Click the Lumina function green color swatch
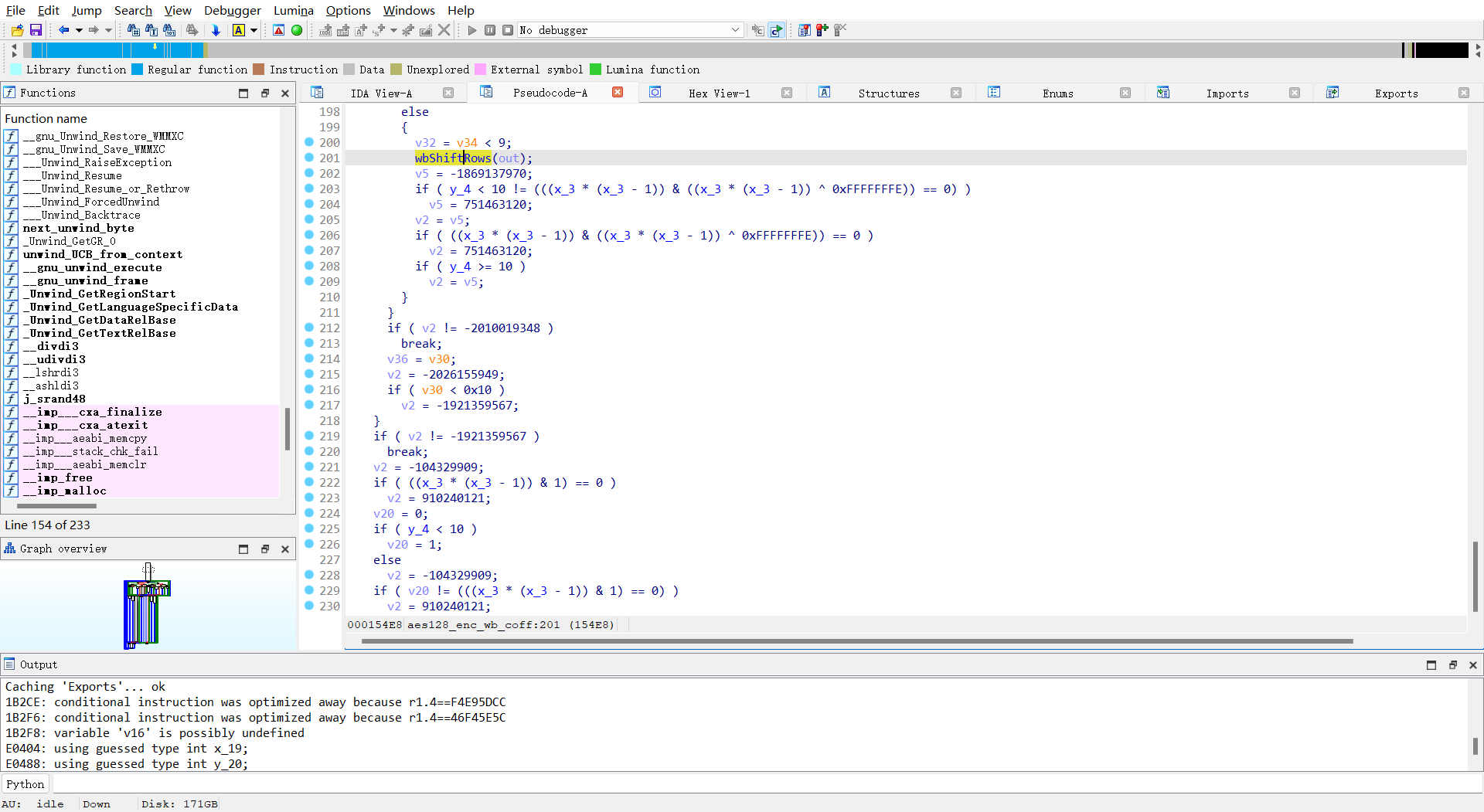The image size is (1484, 812). coord(595,70)
